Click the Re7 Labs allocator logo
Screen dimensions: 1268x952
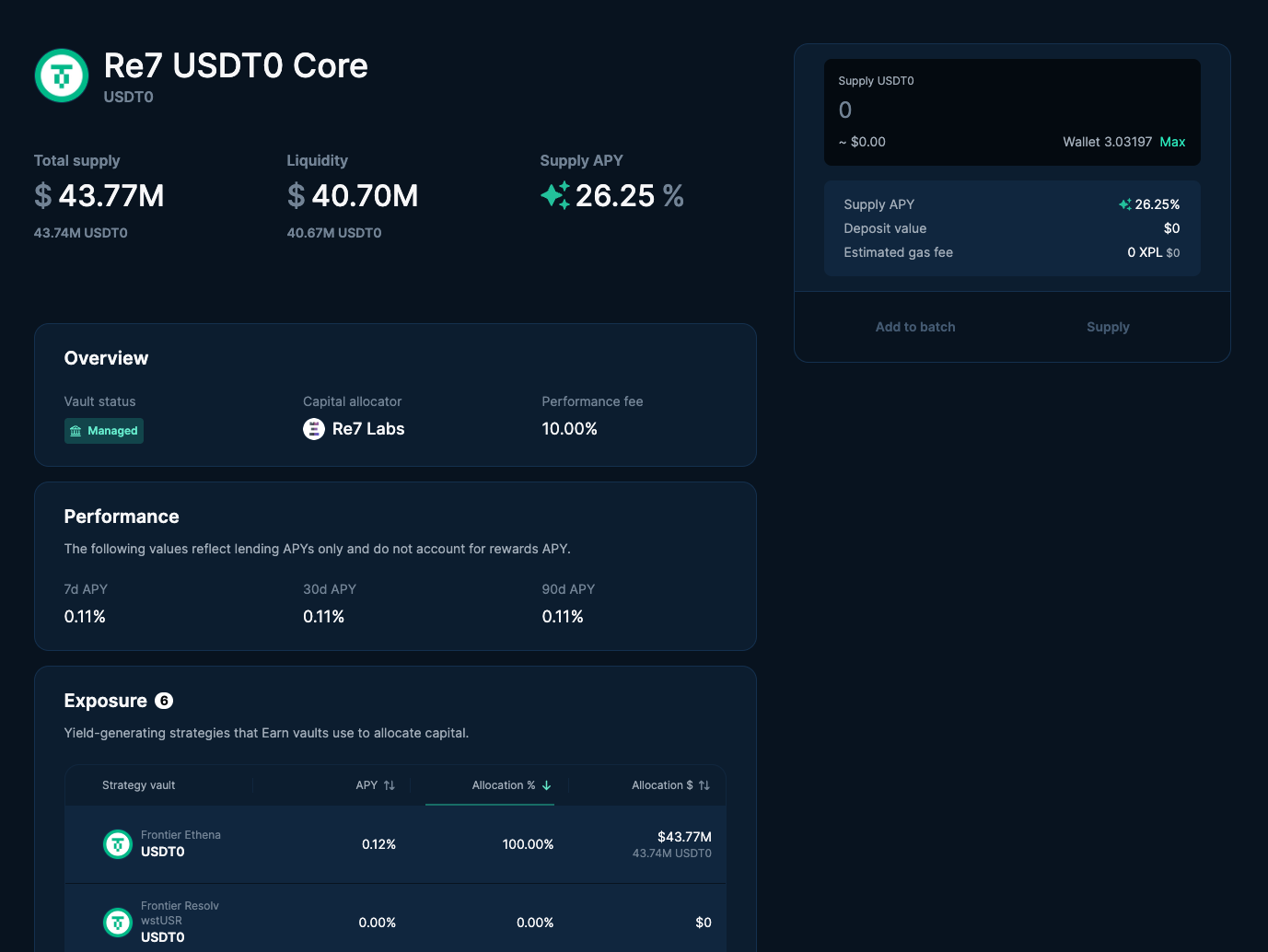[x=314, y=429]
